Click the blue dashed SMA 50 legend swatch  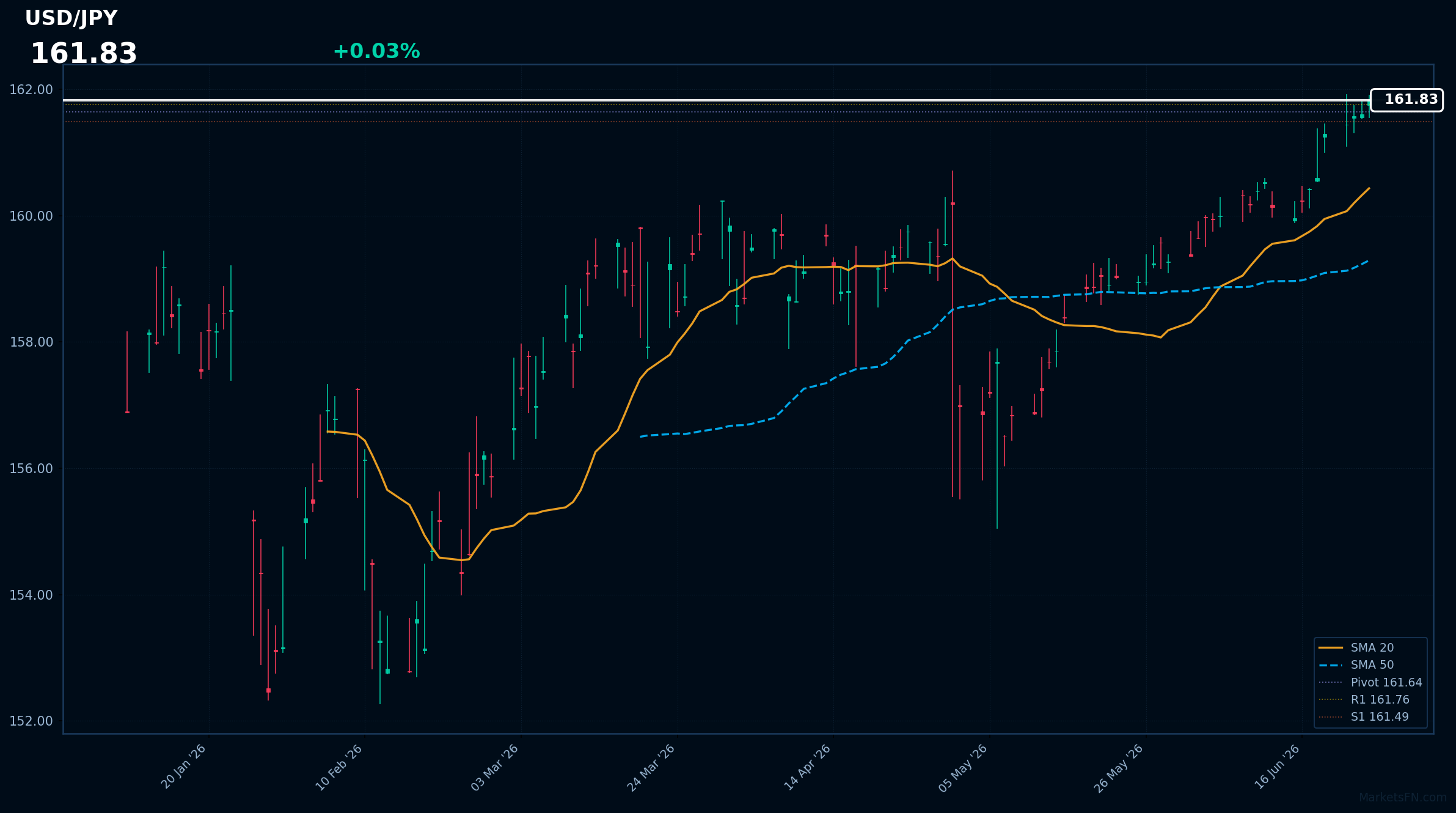point(1331,665)
